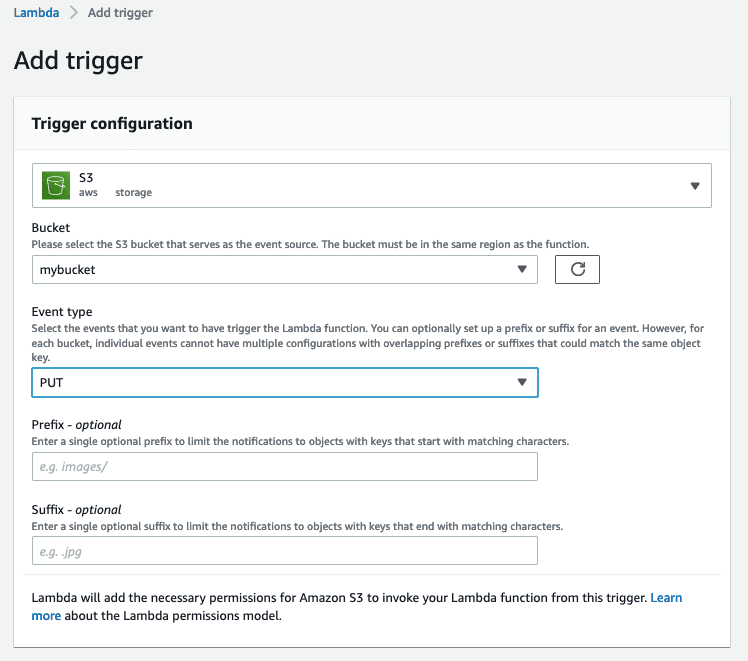
Task: Go to Lambda via the breadcrumb
Action: pos(35,14)
